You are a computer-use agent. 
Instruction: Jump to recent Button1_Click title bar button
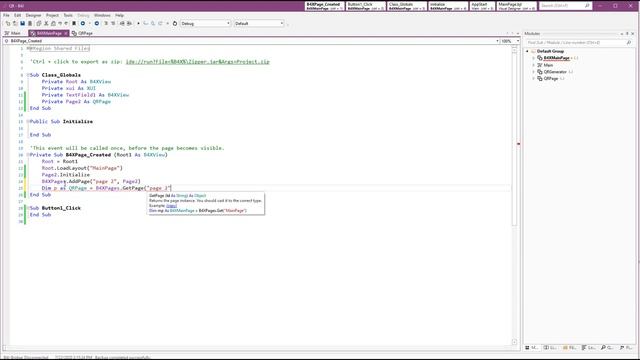pos(366,6)
